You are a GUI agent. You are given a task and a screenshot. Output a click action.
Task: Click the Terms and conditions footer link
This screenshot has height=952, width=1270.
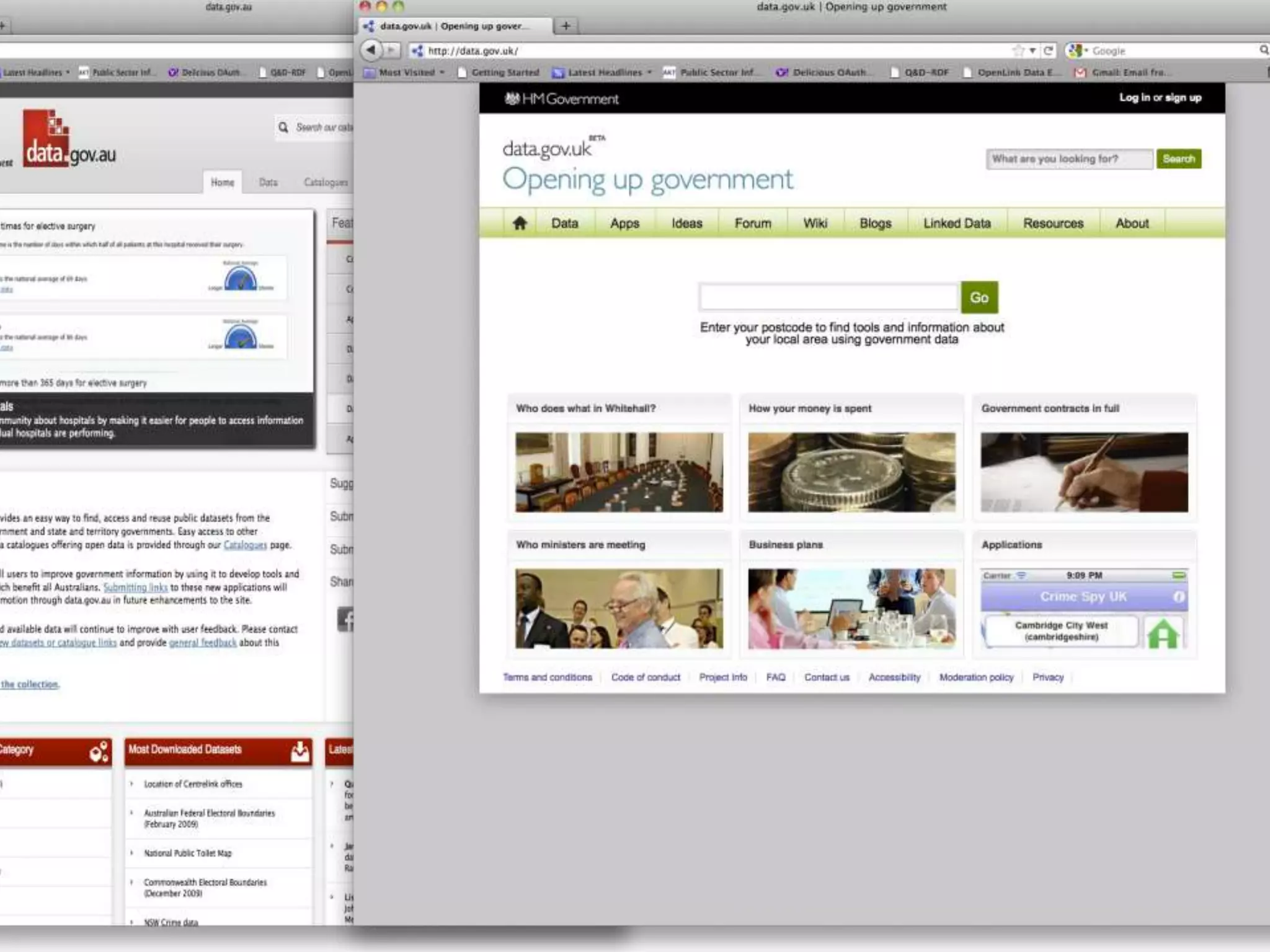(547, 677)
